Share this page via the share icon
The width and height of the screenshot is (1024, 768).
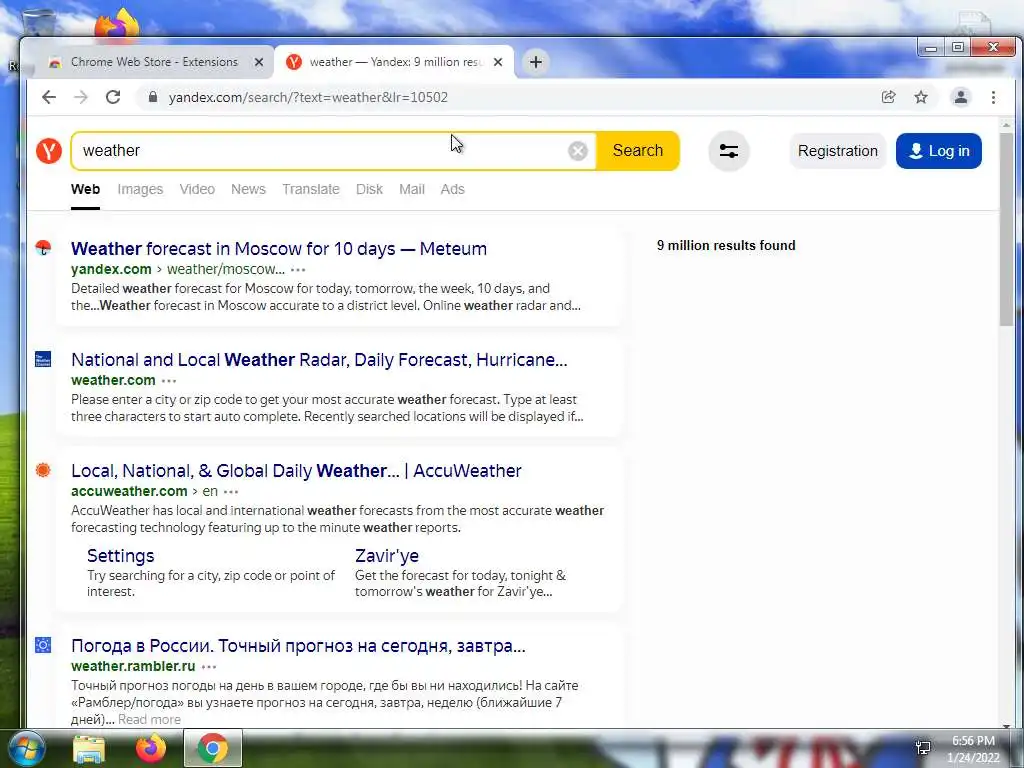coord(888,97)
